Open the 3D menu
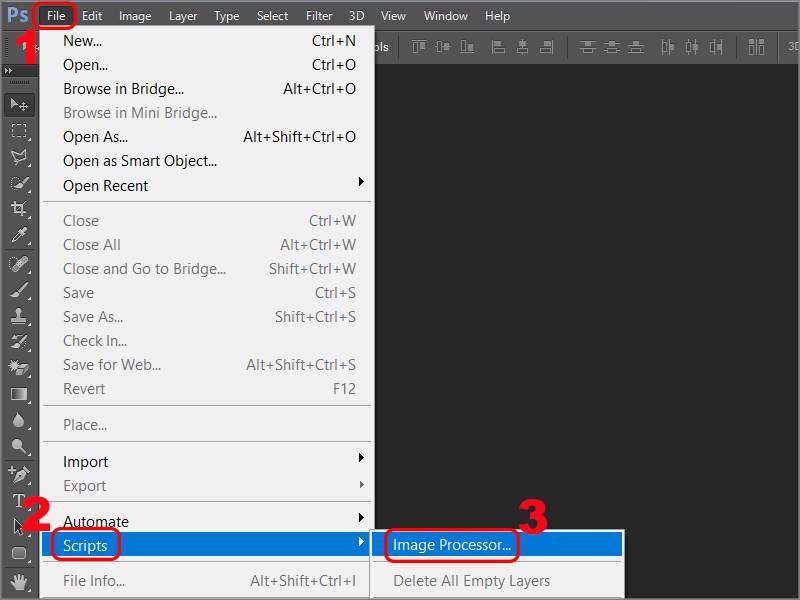Image resolution: width=800 pixels, height=600 pixels. point(357,16)
